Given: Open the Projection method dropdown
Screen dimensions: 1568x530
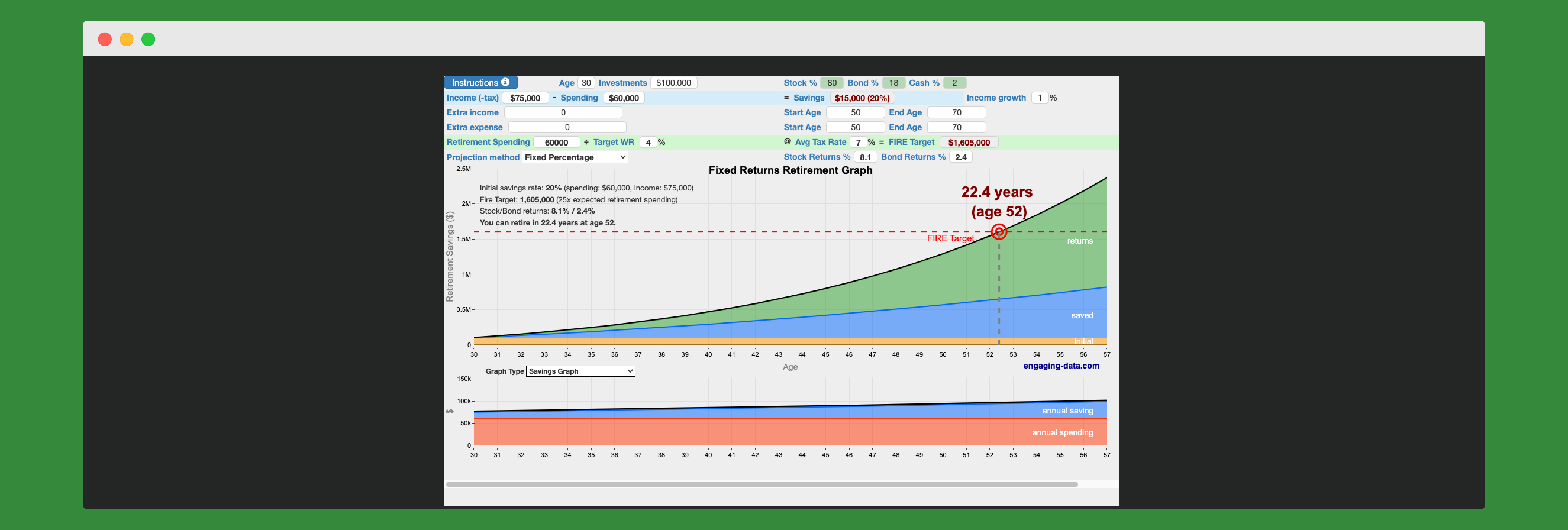Looking at the screenshot, I should (x=575, y=157).
